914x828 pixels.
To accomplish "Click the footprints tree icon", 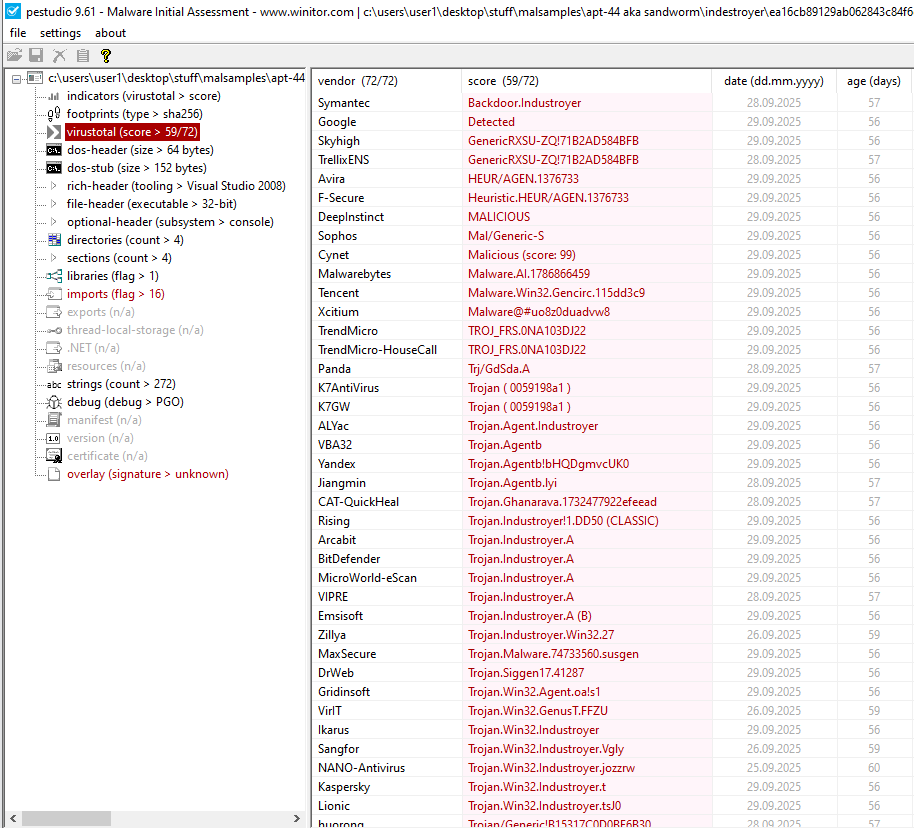I will tap(54, 114).
